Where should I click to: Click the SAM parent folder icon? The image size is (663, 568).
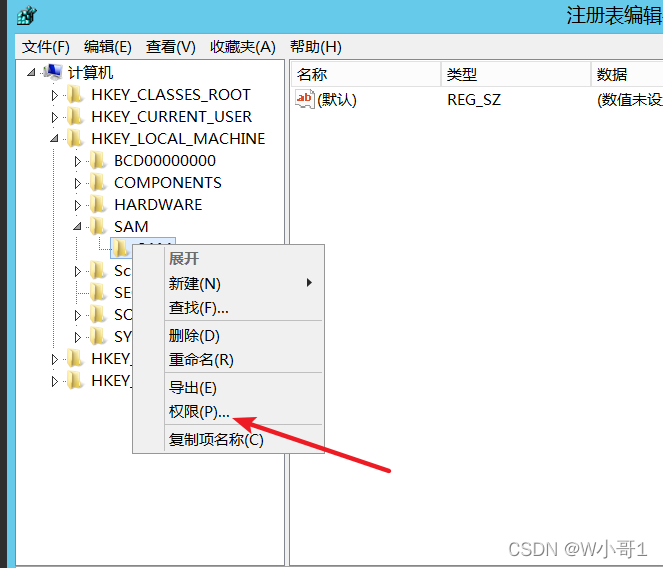click(98, 226)
